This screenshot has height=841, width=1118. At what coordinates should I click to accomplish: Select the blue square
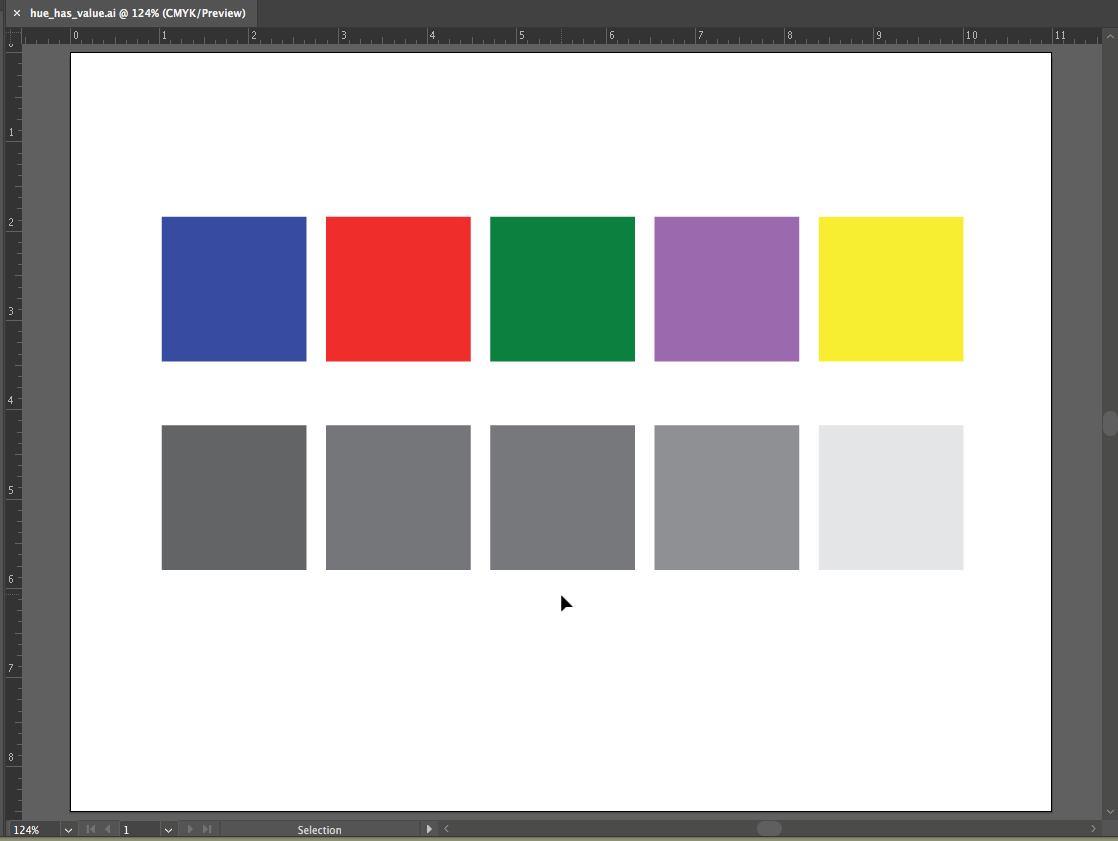click(x=234, y=289)
